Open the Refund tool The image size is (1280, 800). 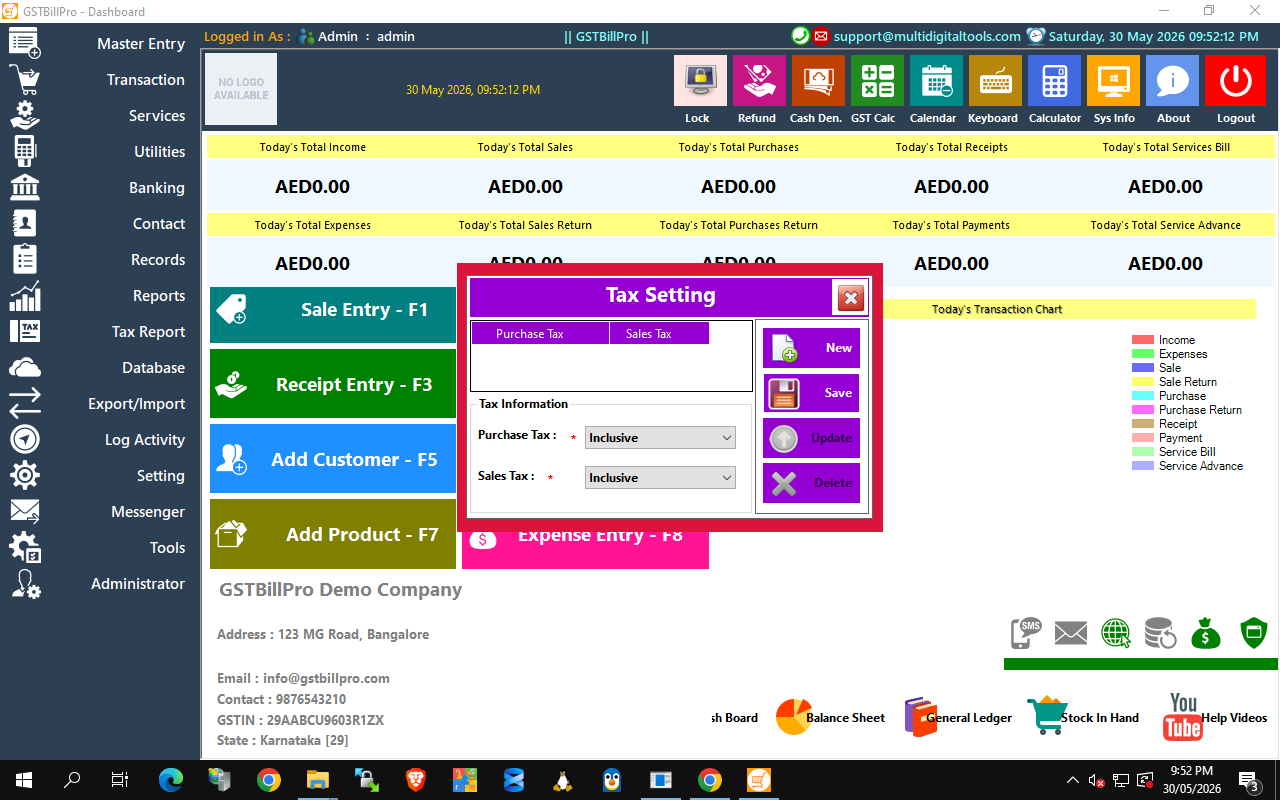click(759, 81)
